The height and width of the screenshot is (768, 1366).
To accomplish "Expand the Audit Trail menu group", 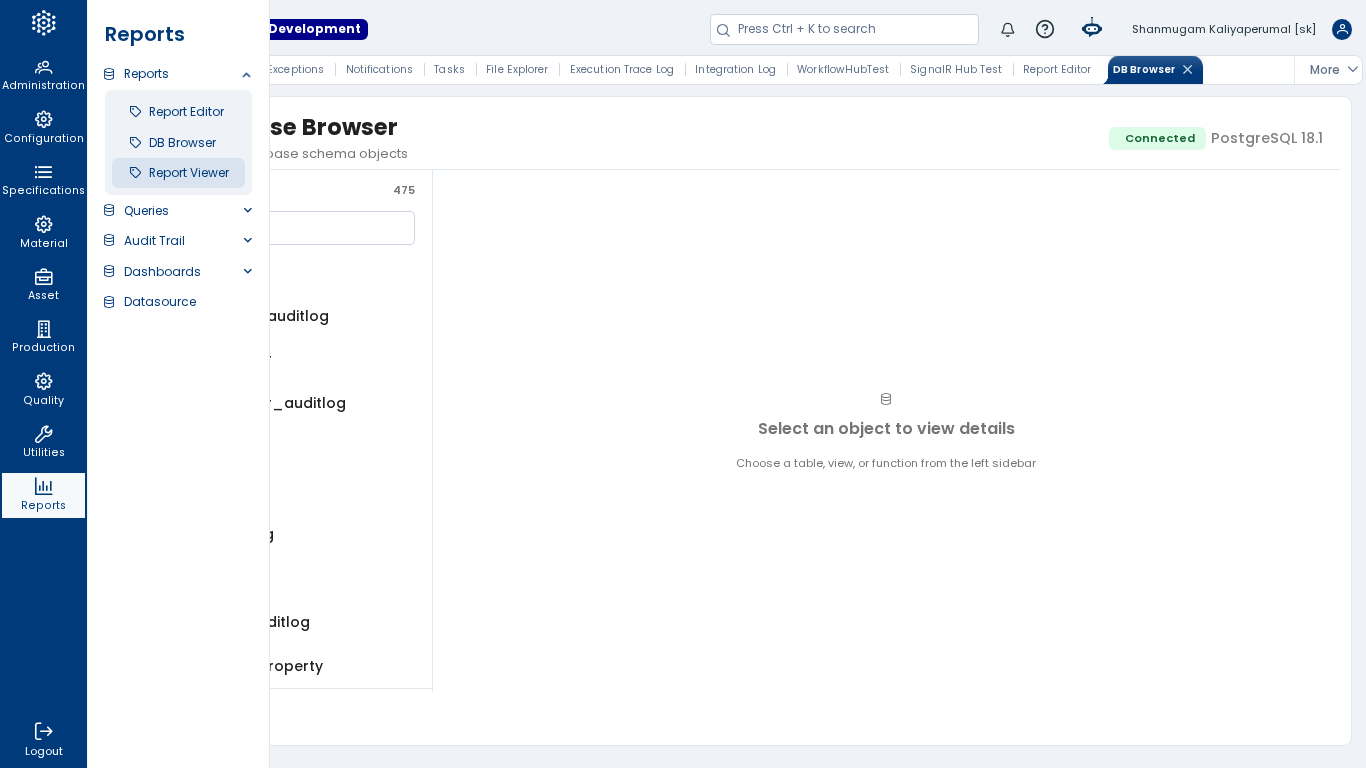I will [x=247, y=241].
